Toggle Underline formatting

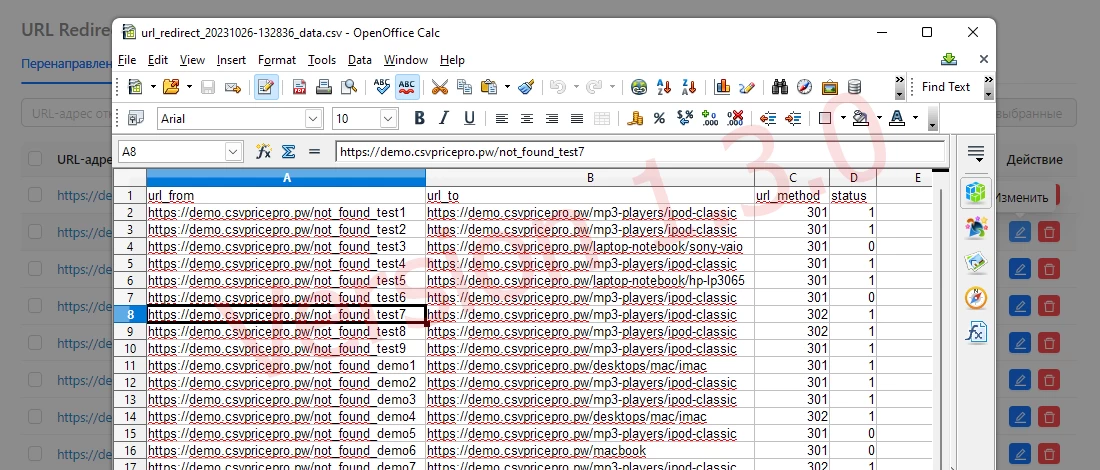[469, 119]
